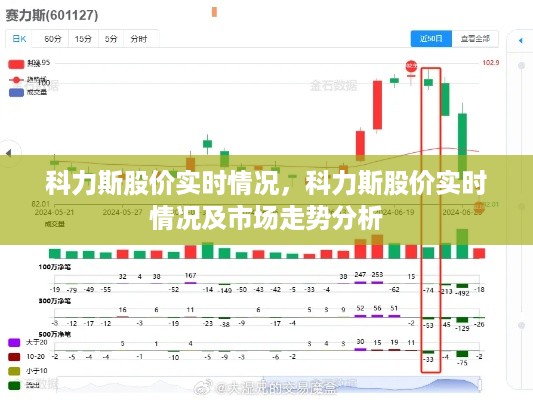
Task: Toggle the red trend-line legend marker
Action: pos(16,80)
